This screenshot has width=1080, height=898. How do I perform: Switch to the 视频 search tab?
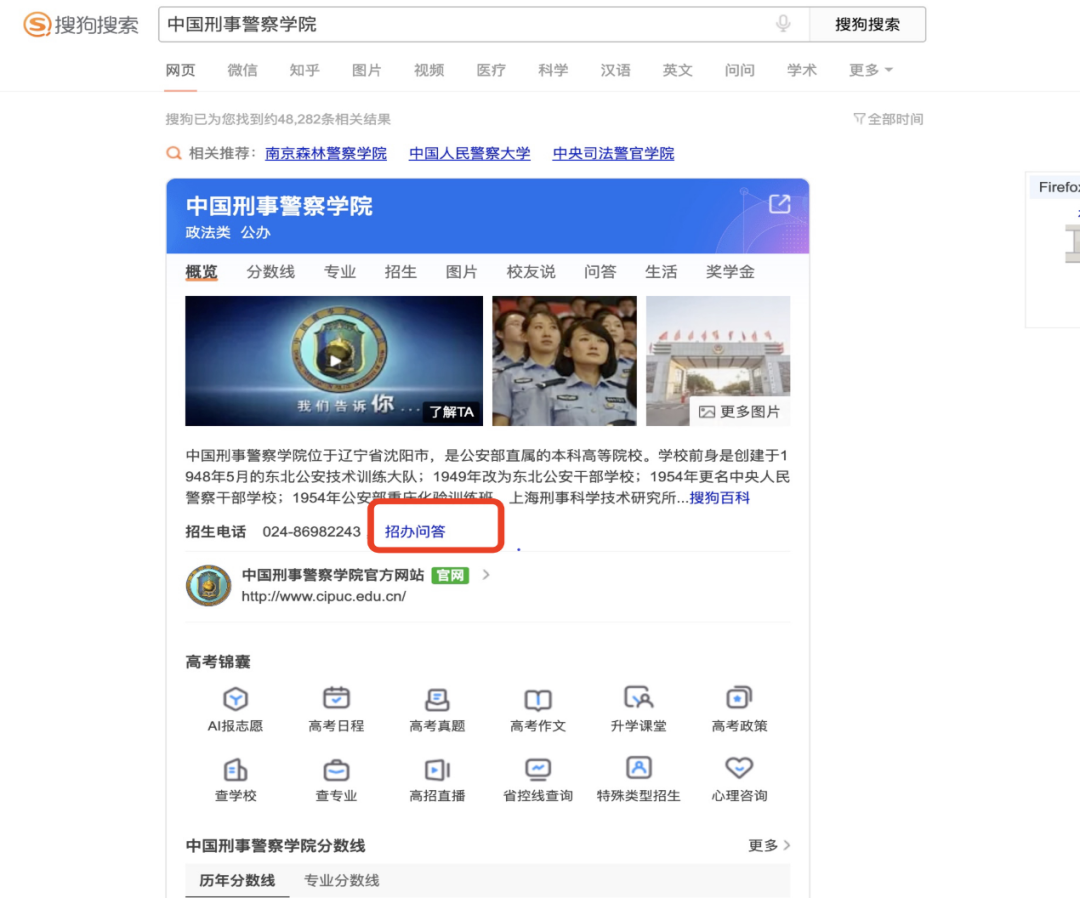(428, 70)
